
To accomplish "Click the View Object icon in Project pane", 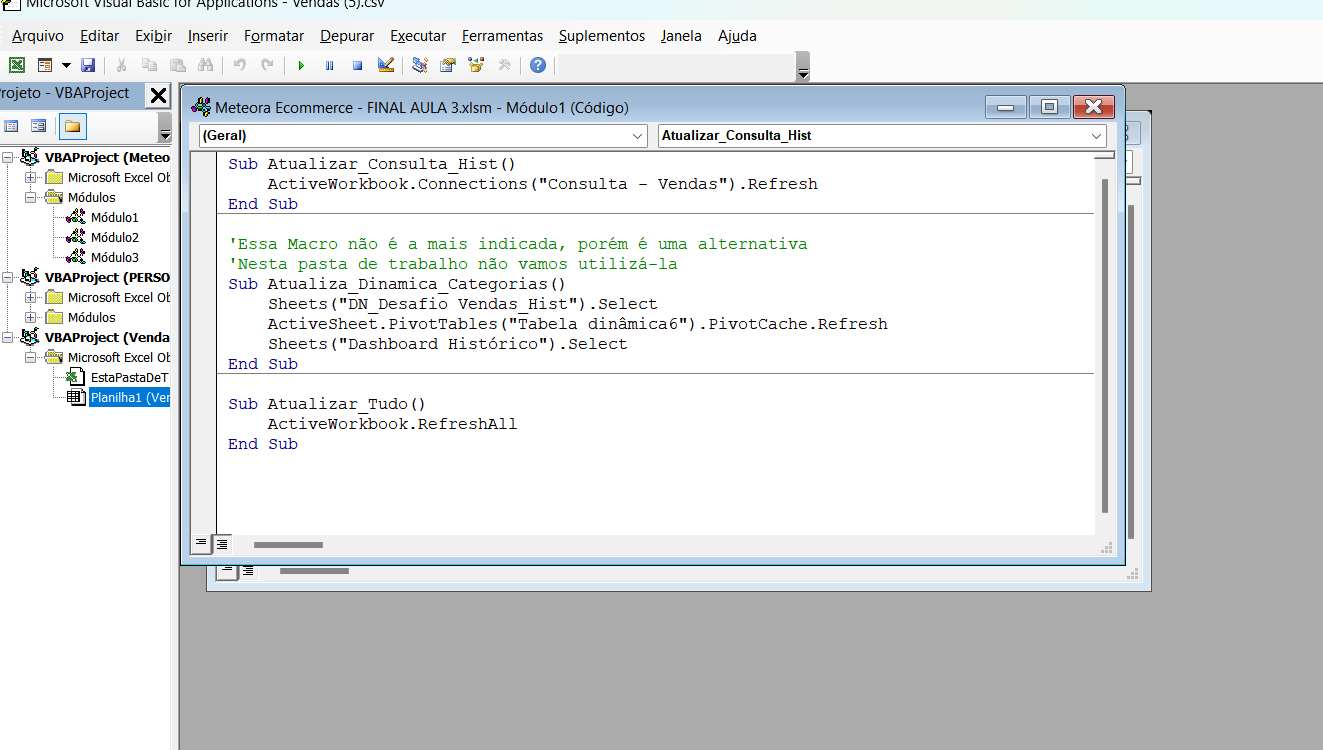I will pos(39,126).
